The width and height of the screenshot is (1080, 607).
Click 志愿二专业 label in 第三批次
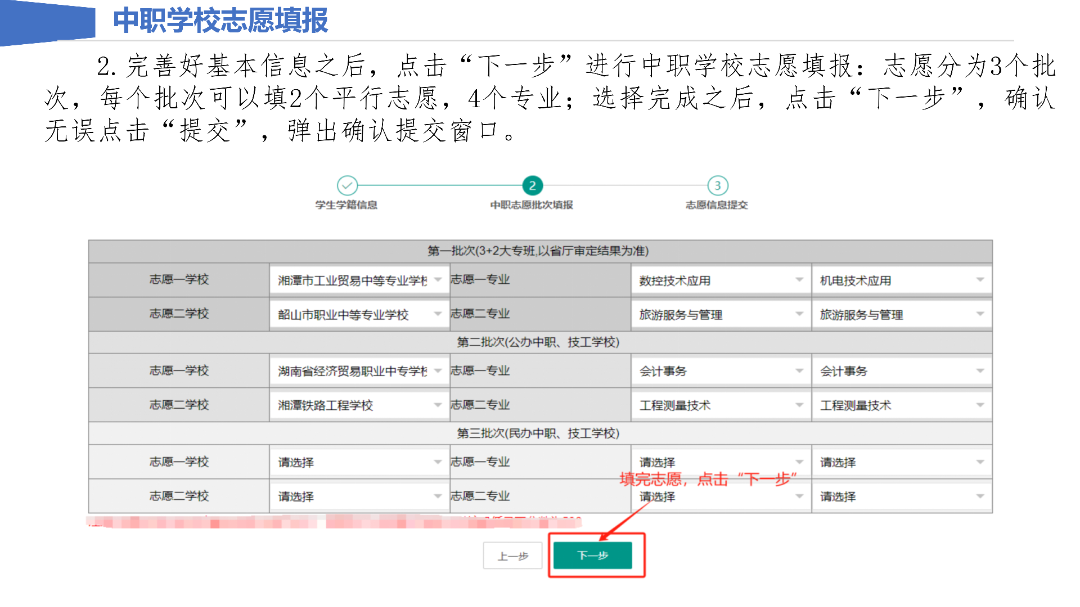point(480,495)
